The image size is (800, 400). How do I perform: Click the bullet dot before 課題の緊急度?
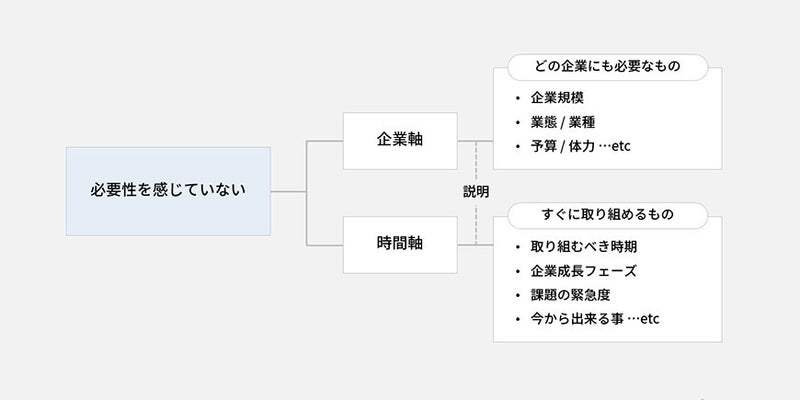[518, 296]
